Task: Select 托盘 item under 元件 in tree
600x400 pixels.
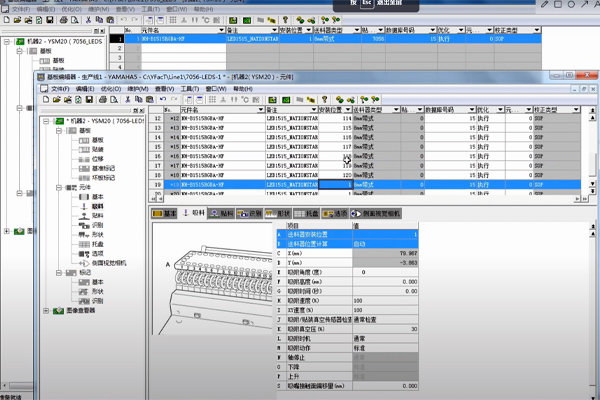Action: tap(98, 244)
